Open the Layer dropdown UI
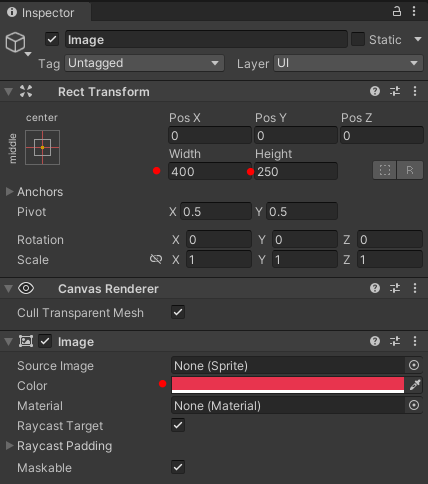The width and height of the screenshot is (428, 484). click(x=348, y=63)
